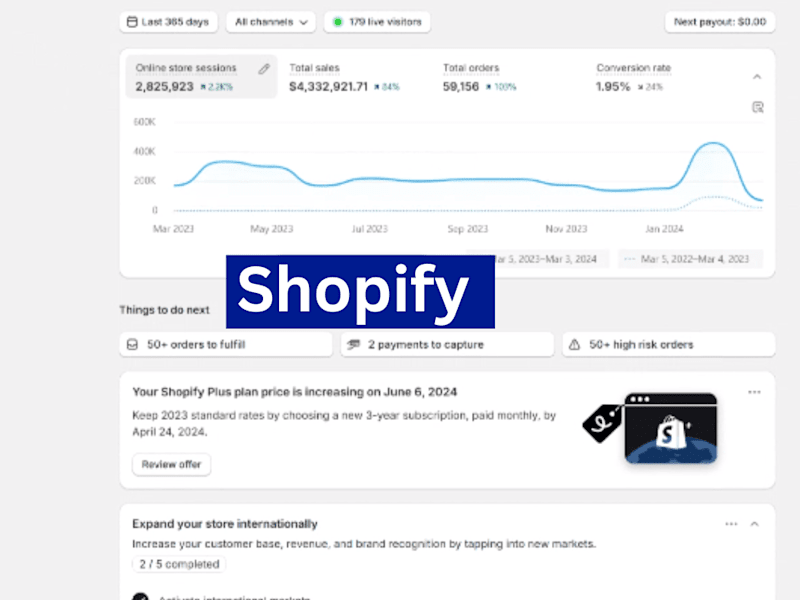The height and width of the screenshot is (600, 800).
Task: Click the $4,332,921.71 total sales value
Action: (x=329, y=87)
